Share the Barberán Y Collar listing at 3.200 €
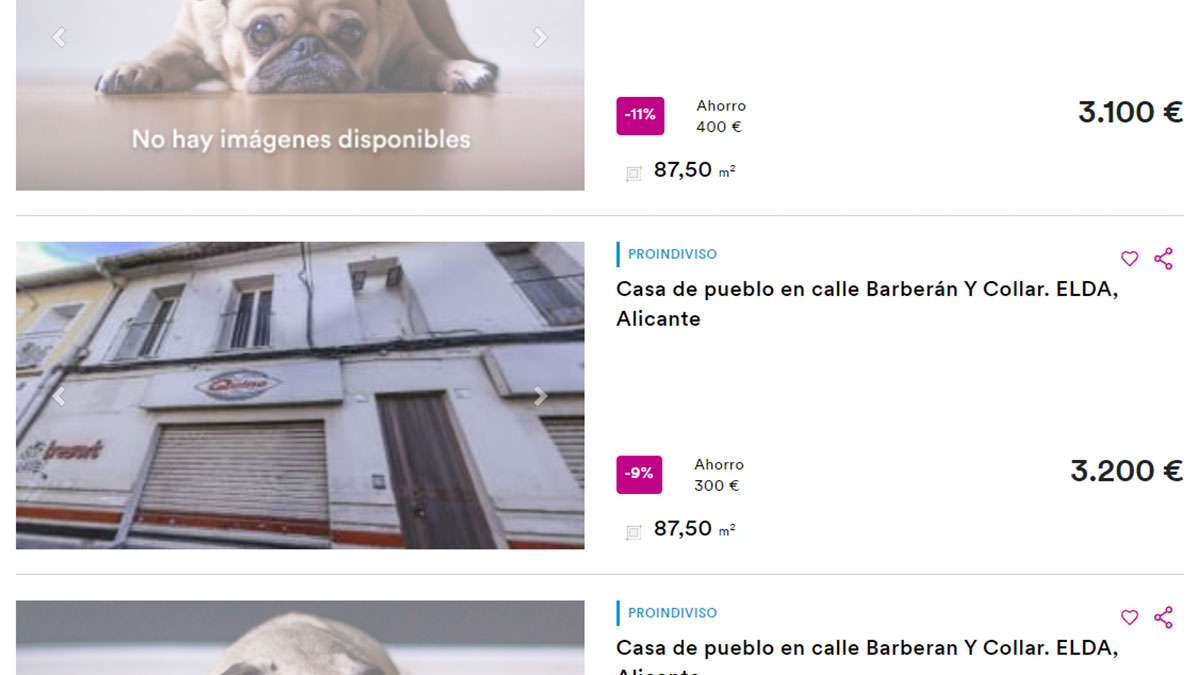The width and height of the screenshot is (1200, 675). coord(1163,259)
